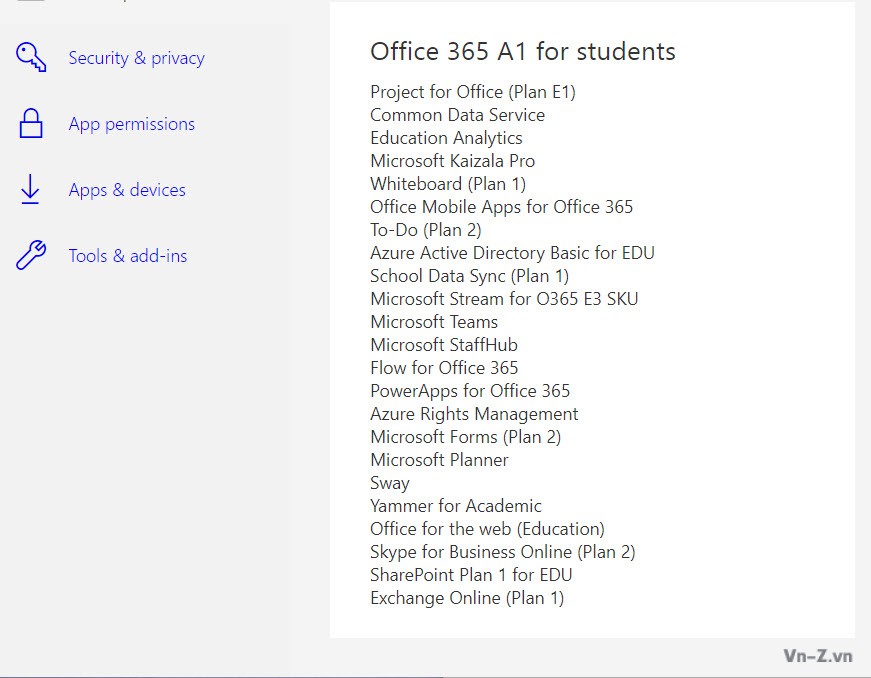Click the Microsoft Teams list entry
The height and width of the screenshot is (678, 871).
pos(434,322)
